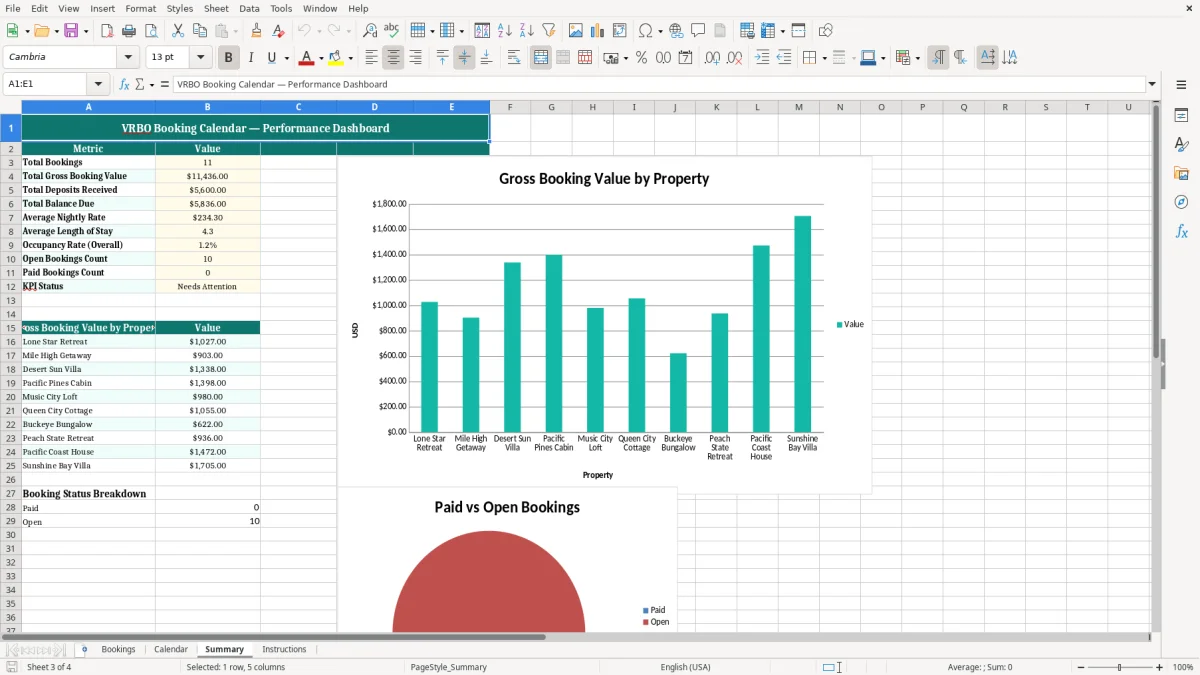Switch to the Instructions sheet tab

pyautogui.click(x=284, y=649)
